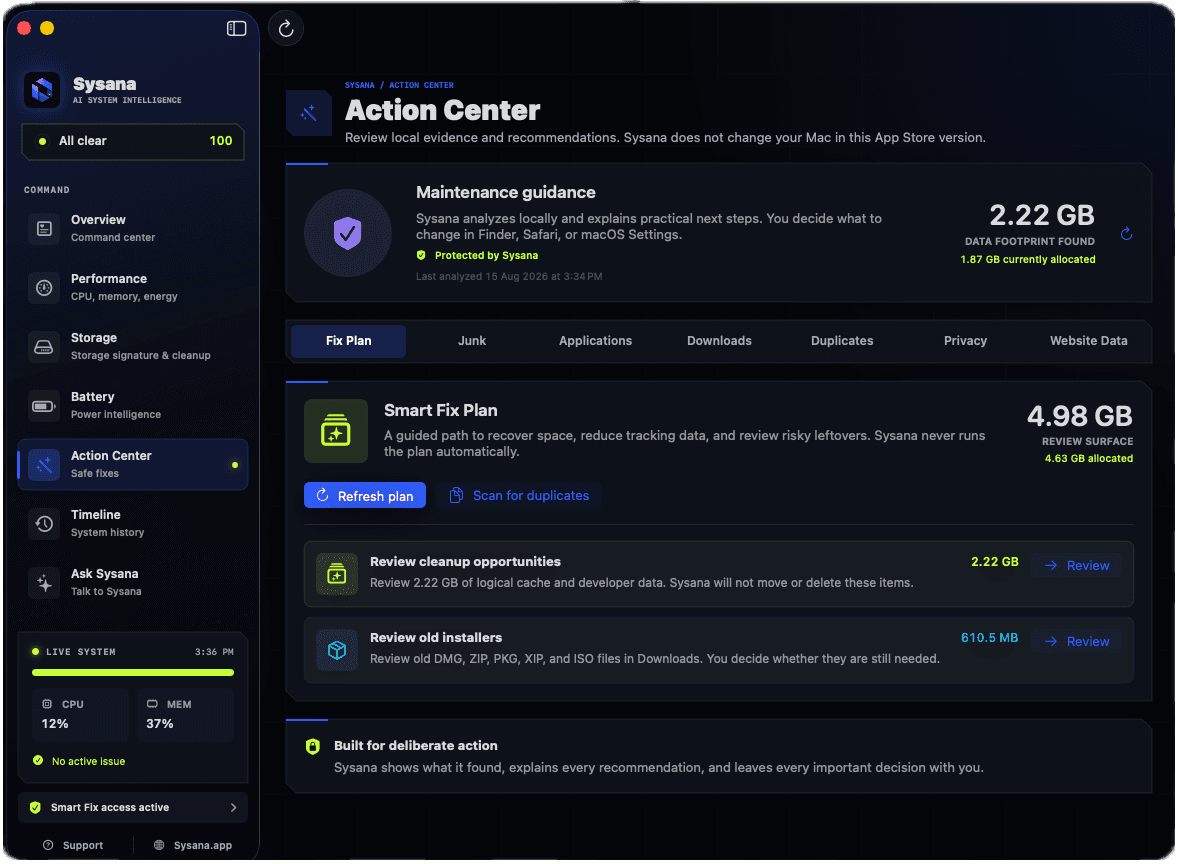
Task: Click the Smart Fix access shield icon
Action: tap(35, 808)
